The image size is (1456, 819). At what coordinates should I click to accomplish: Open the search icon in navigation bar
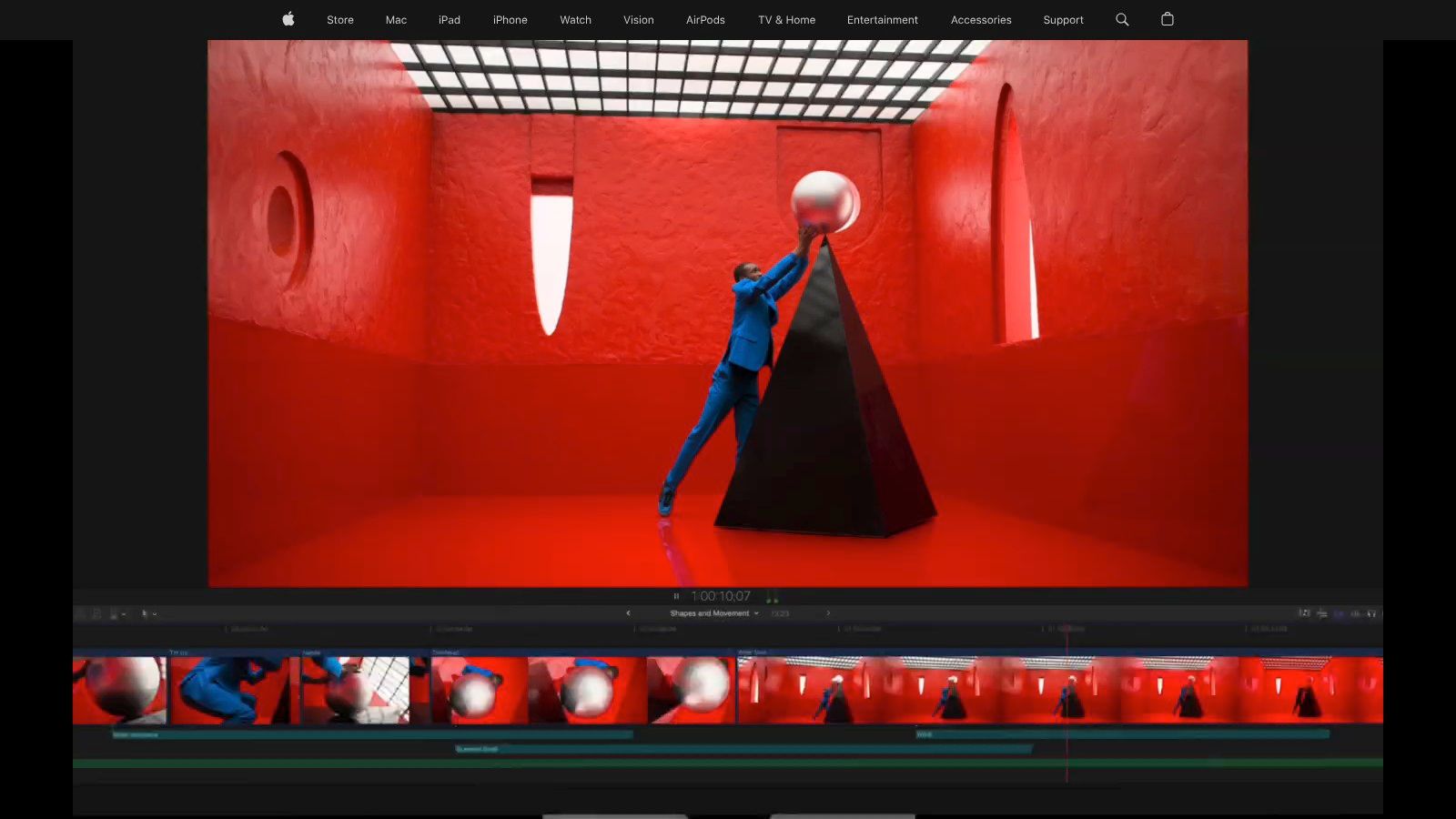click(1122, 19)
